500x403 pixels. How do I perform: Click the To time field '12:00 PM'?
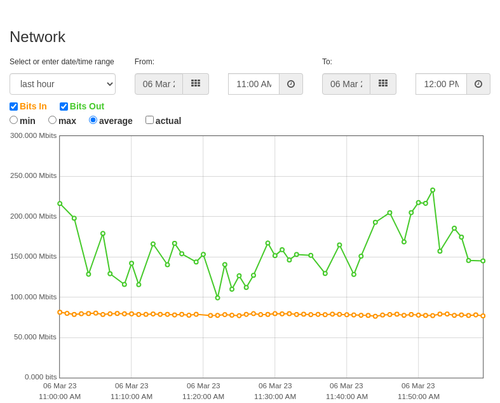click(441, 84)
